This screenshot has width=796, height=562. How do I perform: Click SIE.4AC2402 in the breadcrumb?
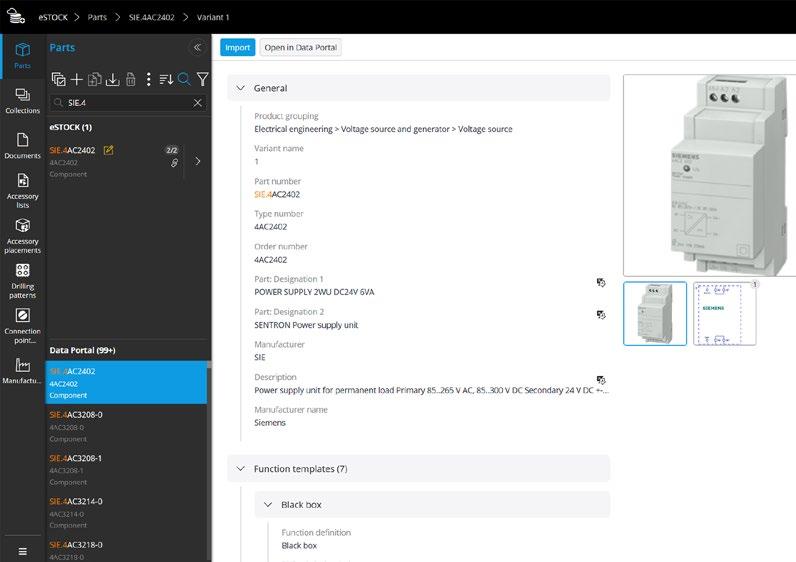(x=151, y=17)
